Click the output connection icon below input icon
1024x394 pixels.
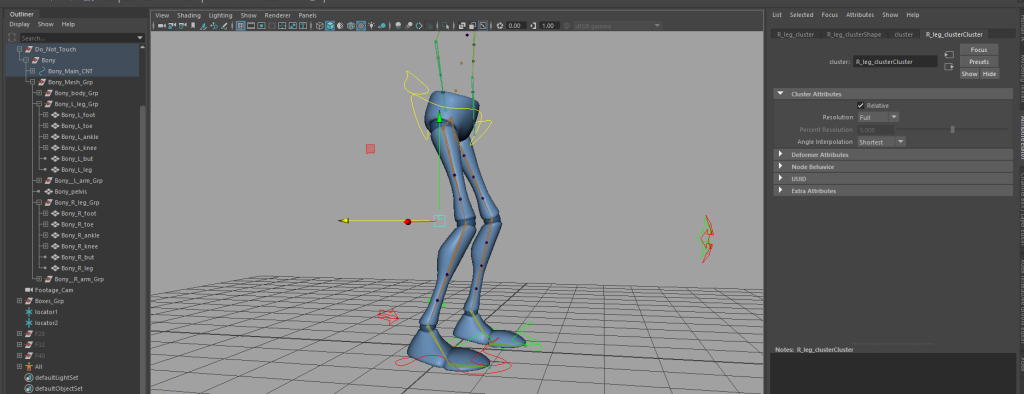click(948, 66)
